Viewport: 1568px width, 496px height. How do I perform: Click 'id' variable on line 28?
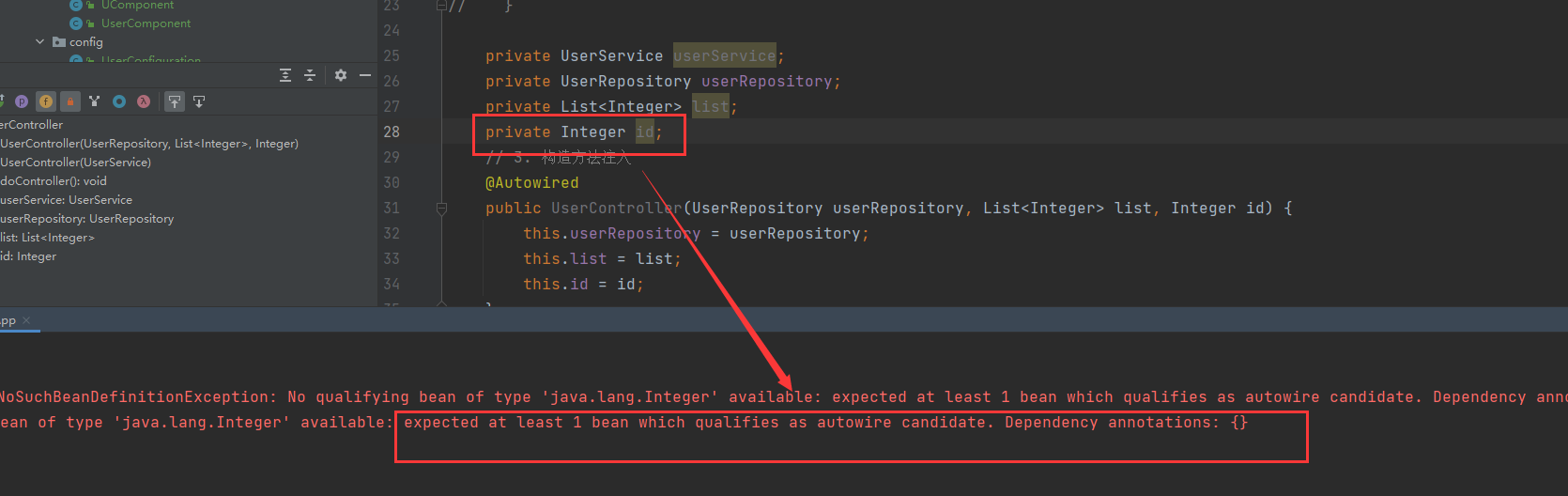pos(644,132)
